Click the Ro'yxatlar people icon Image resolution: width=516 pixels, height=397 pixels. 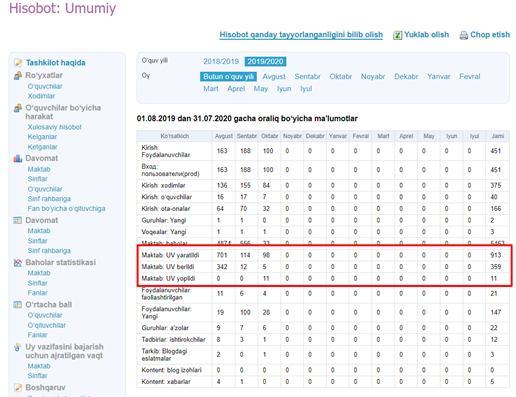(18, 76)
